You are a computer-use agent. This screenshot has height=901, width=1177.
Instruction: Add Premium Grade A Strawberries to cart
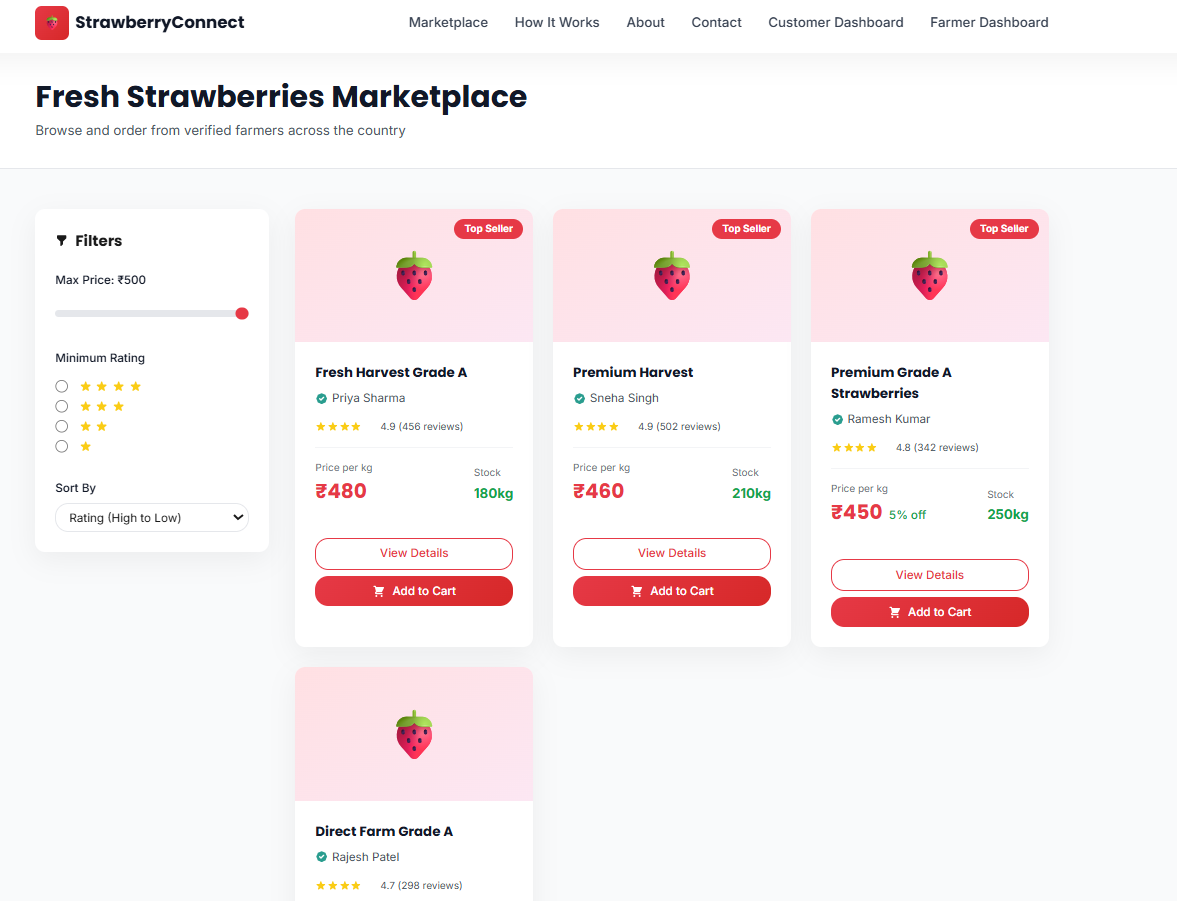930,612
